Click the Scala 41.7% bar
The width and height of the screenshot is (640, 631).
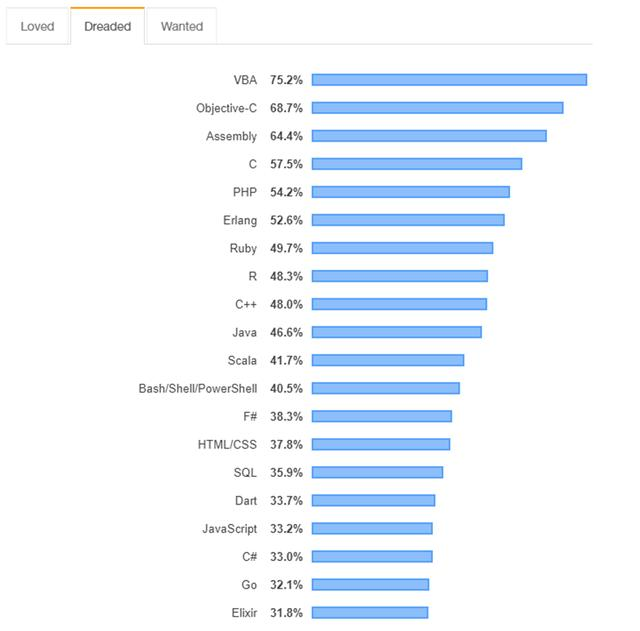tap(388, 360)
